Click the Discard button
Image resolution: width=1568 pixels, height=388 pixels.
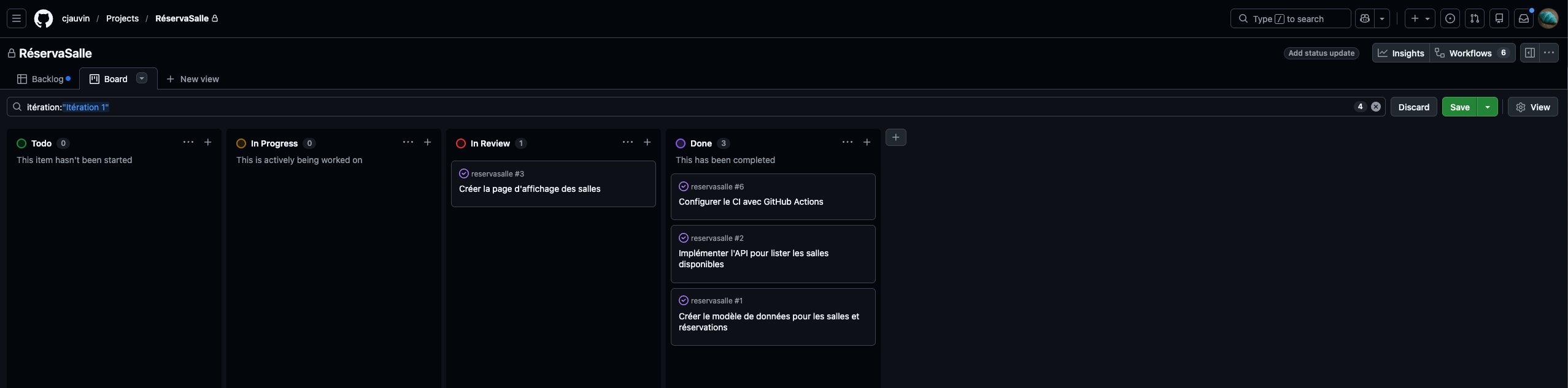(x=1413, y=107)
